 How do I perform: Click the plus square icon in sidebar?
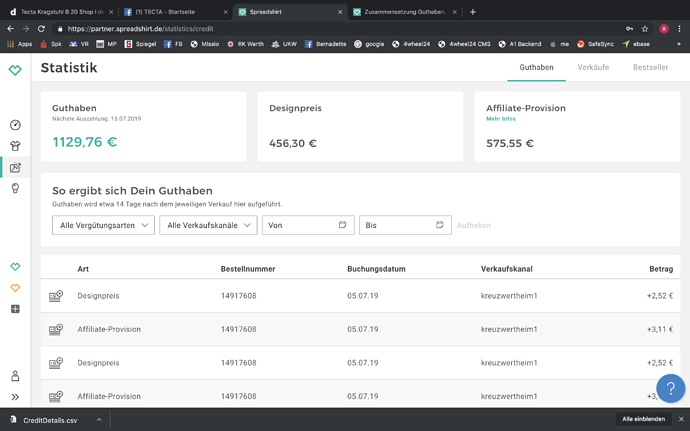(15, 309)
